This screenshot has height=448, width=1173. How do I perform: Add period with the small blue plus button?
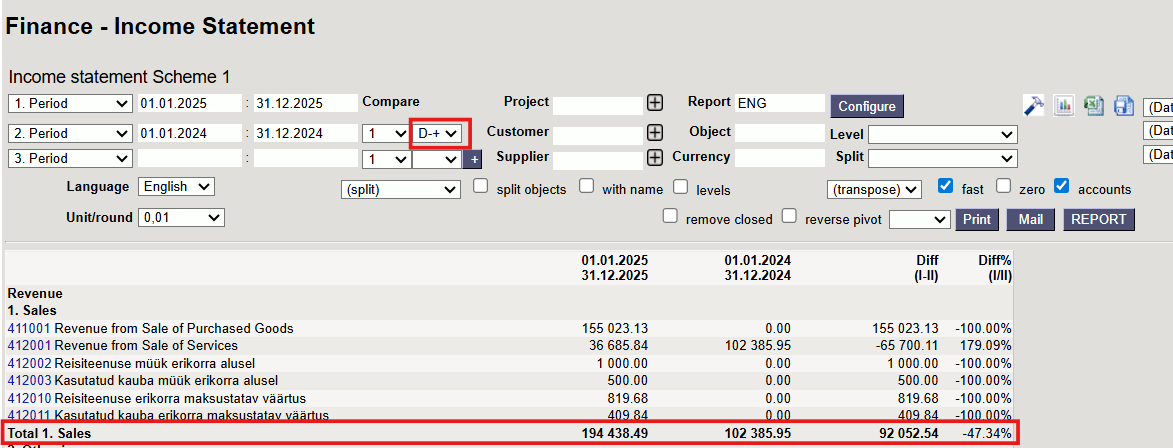(x=473, y=159)
